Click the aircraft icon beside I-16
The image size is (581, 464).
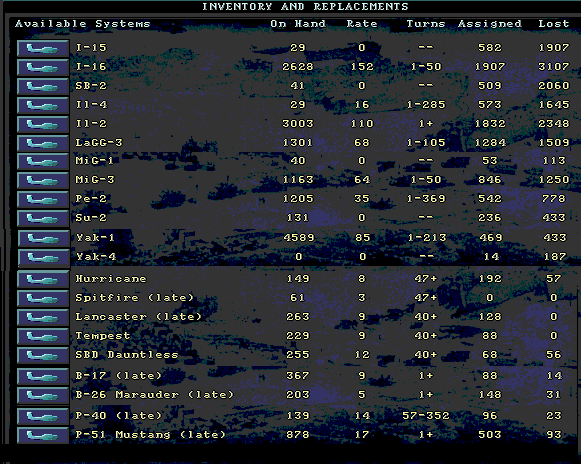(x=43, y=67)
